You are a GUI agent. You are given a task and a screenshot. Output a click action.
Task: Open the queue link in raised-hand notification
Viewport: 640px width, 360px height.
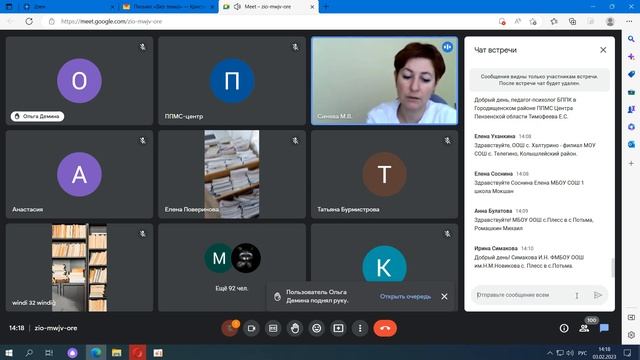405,296
